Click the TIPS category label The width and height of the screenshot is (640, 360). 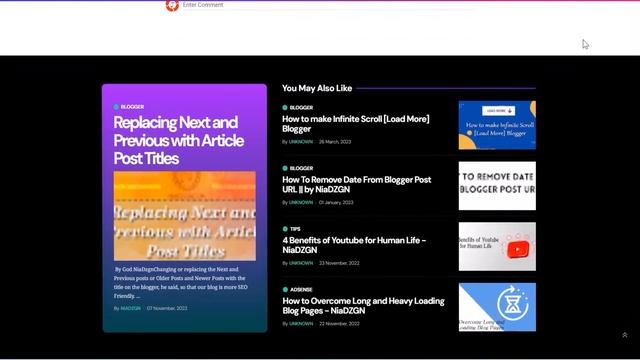pyautogui.click(x=295, y=229)
